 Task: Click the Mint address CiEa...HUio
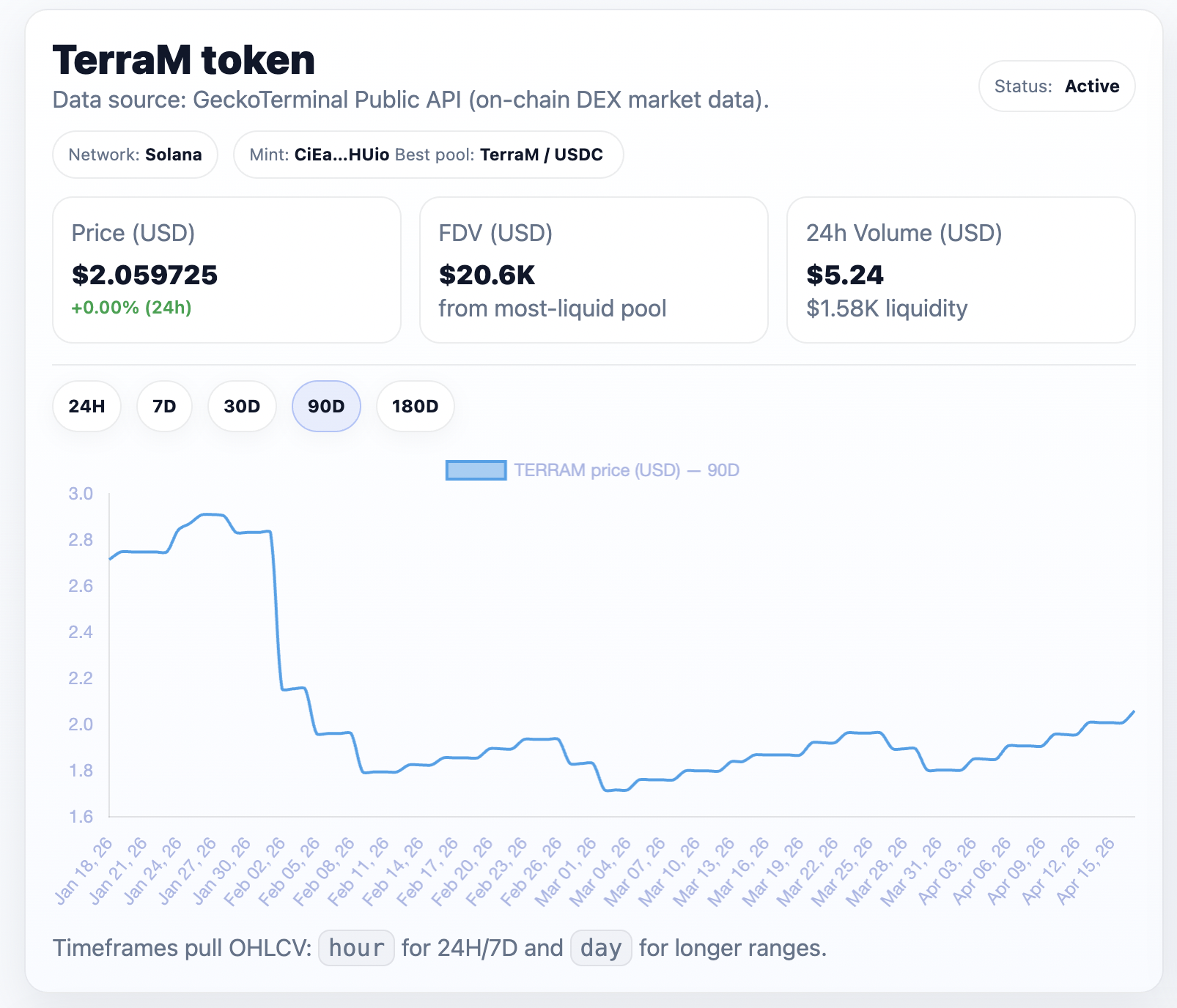pos(342,155)
